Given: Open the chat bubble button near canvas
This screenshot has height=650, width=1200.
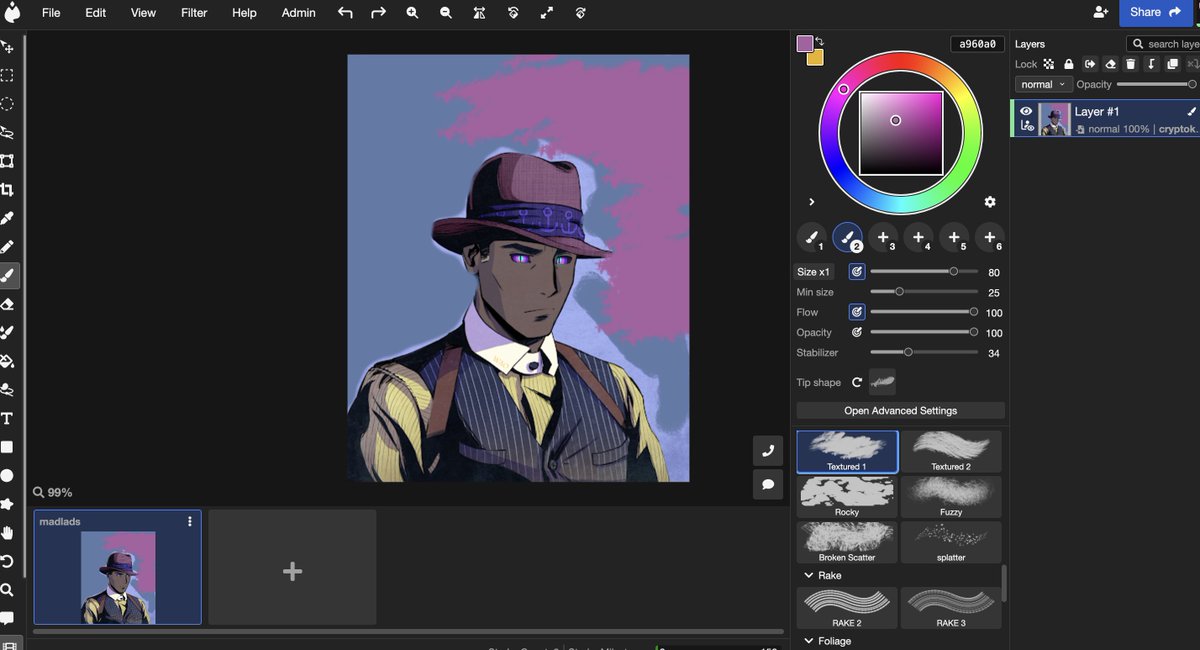Looking at the screenshot, I should (x=767, y=484).
